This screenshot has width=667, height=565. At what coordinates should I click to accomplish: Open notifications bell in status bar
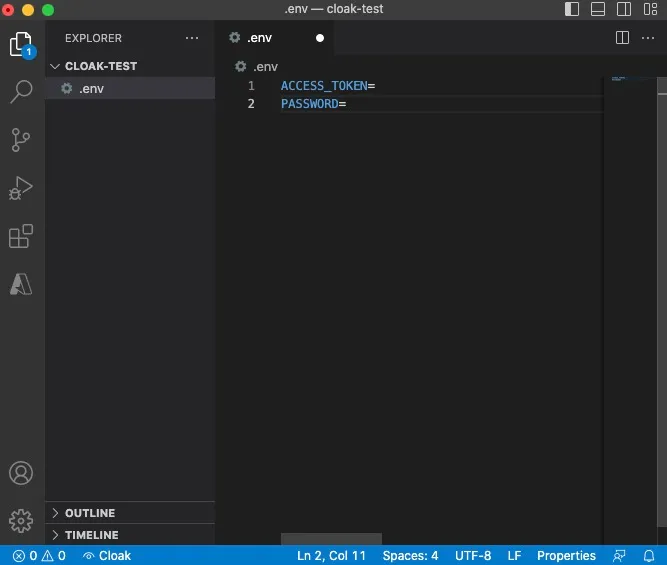pyautogui.click(x=649, y=555)
